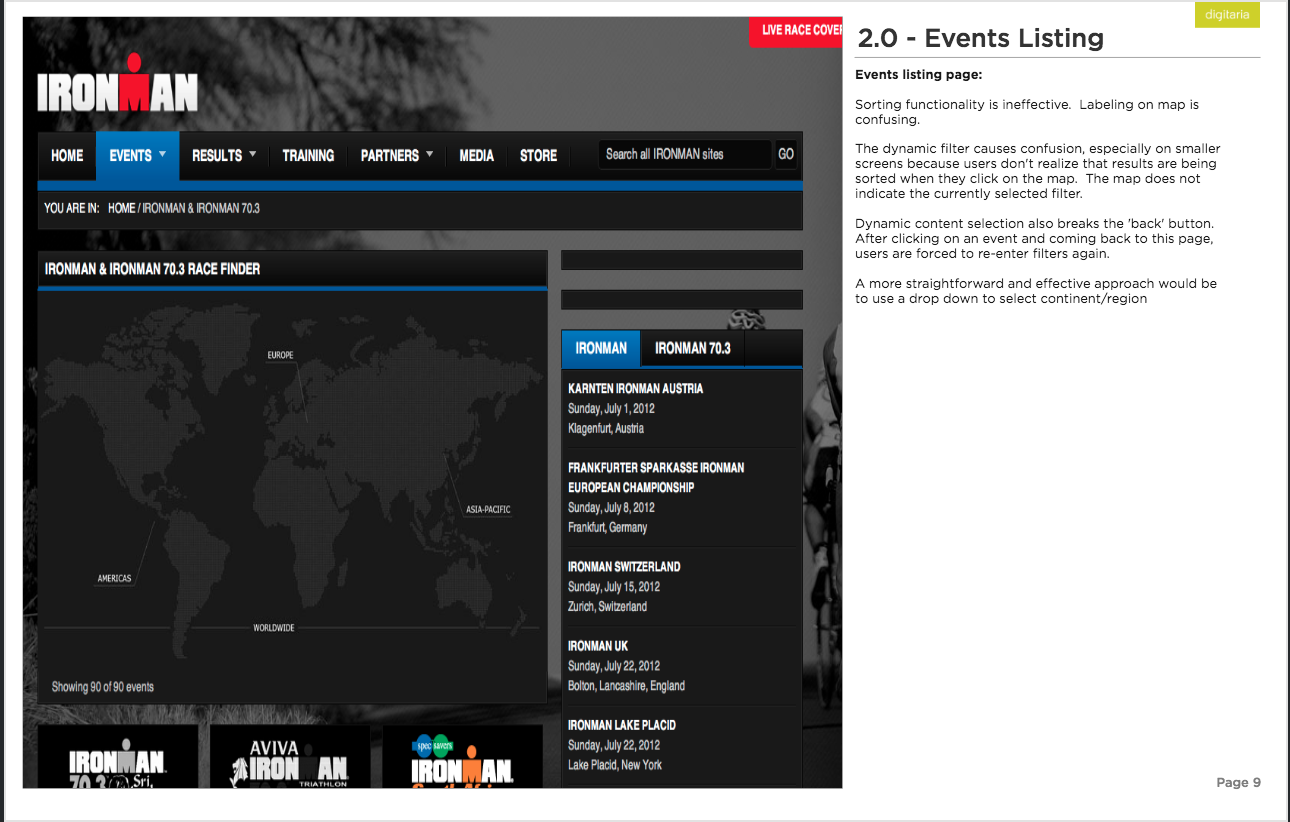Switch to the IRONMAN tab
The width and height of the screenshot is (1290, 822).
601,348
